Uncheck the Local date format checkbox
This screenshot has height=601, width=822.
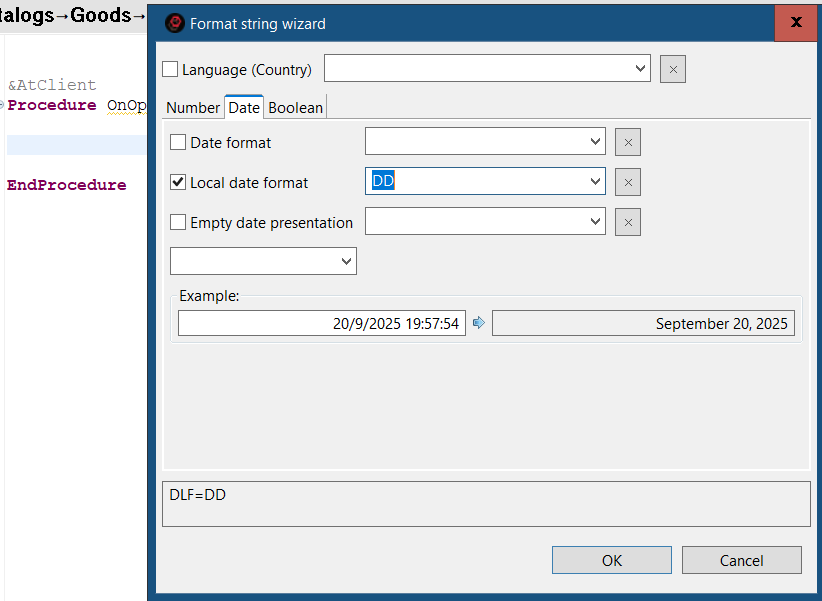(179, 182)
